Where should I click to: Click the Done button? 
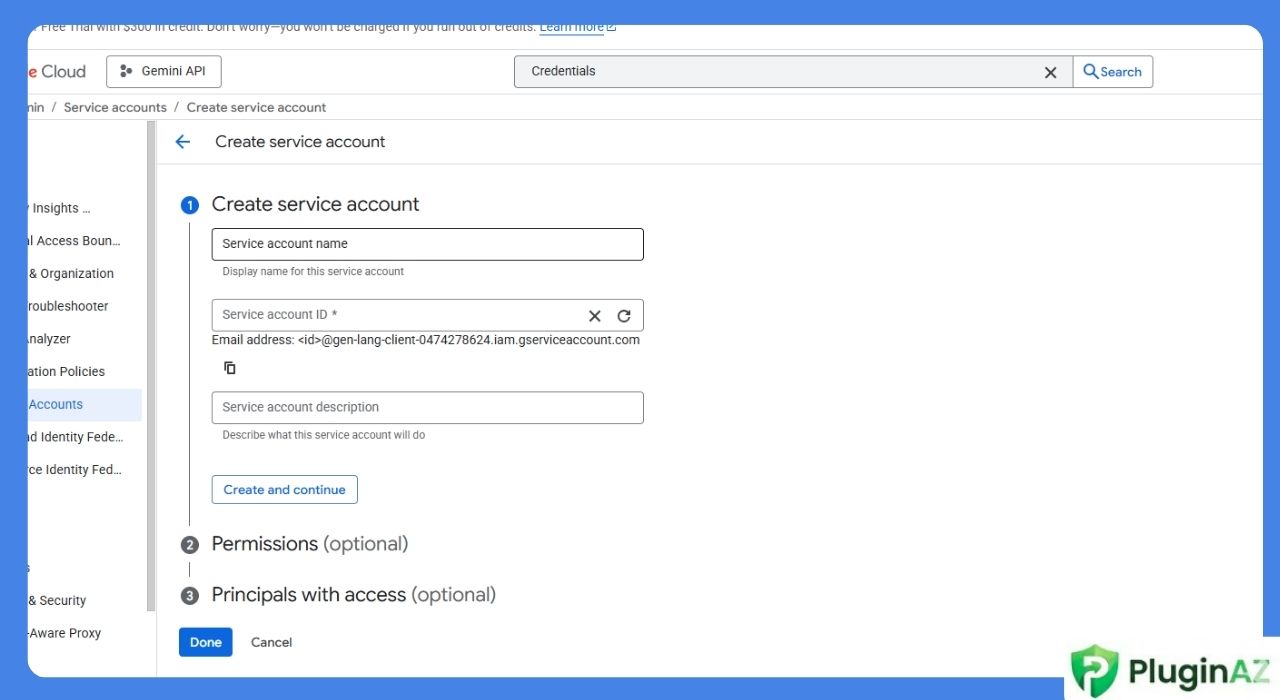tap(205, 641)
